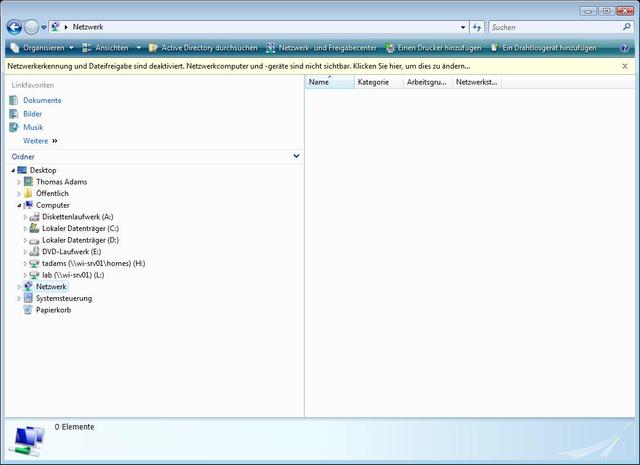Viewport: 640px width, 465px height.
Task: Click the H: network drive icon
Action: tap(34, 263)
